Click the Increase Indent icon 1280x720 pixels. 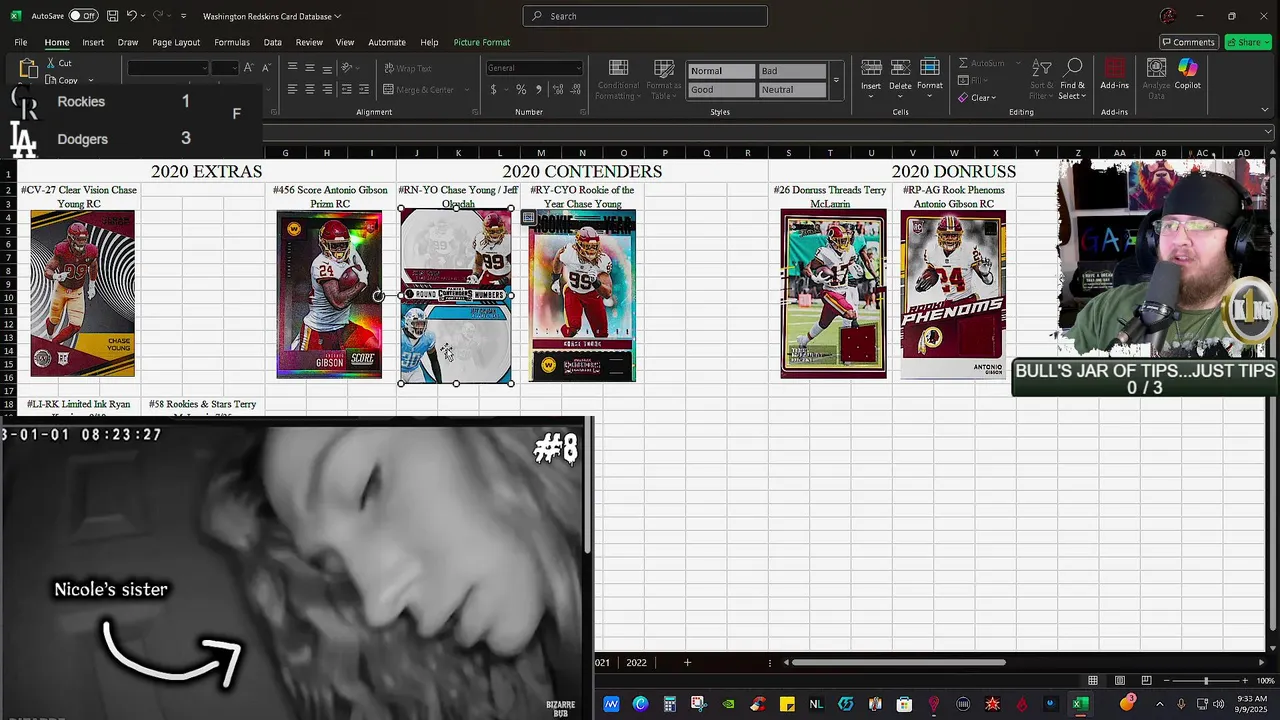364,89
